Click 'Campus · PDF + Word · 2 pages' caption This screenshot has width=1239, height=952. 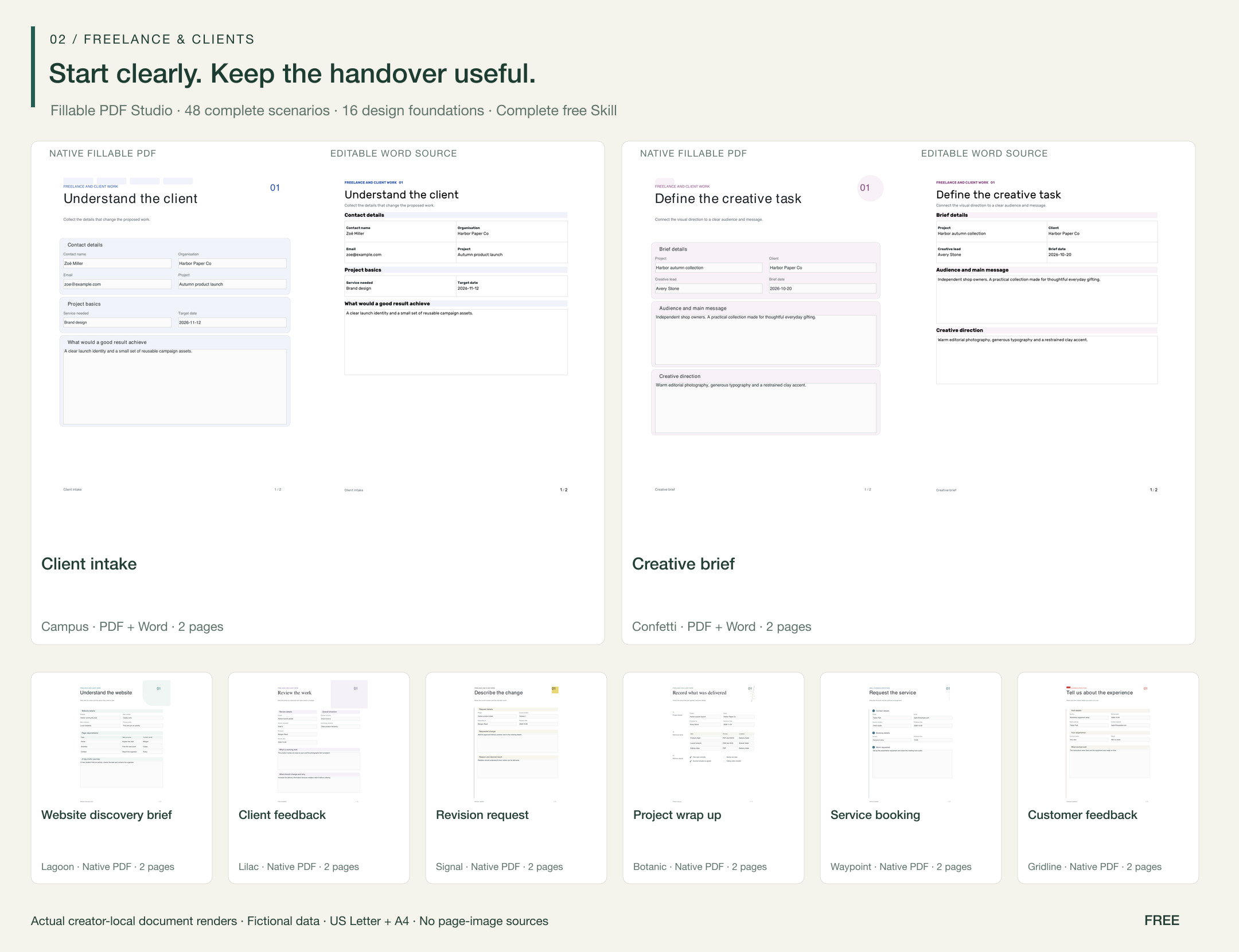(132, 627)
